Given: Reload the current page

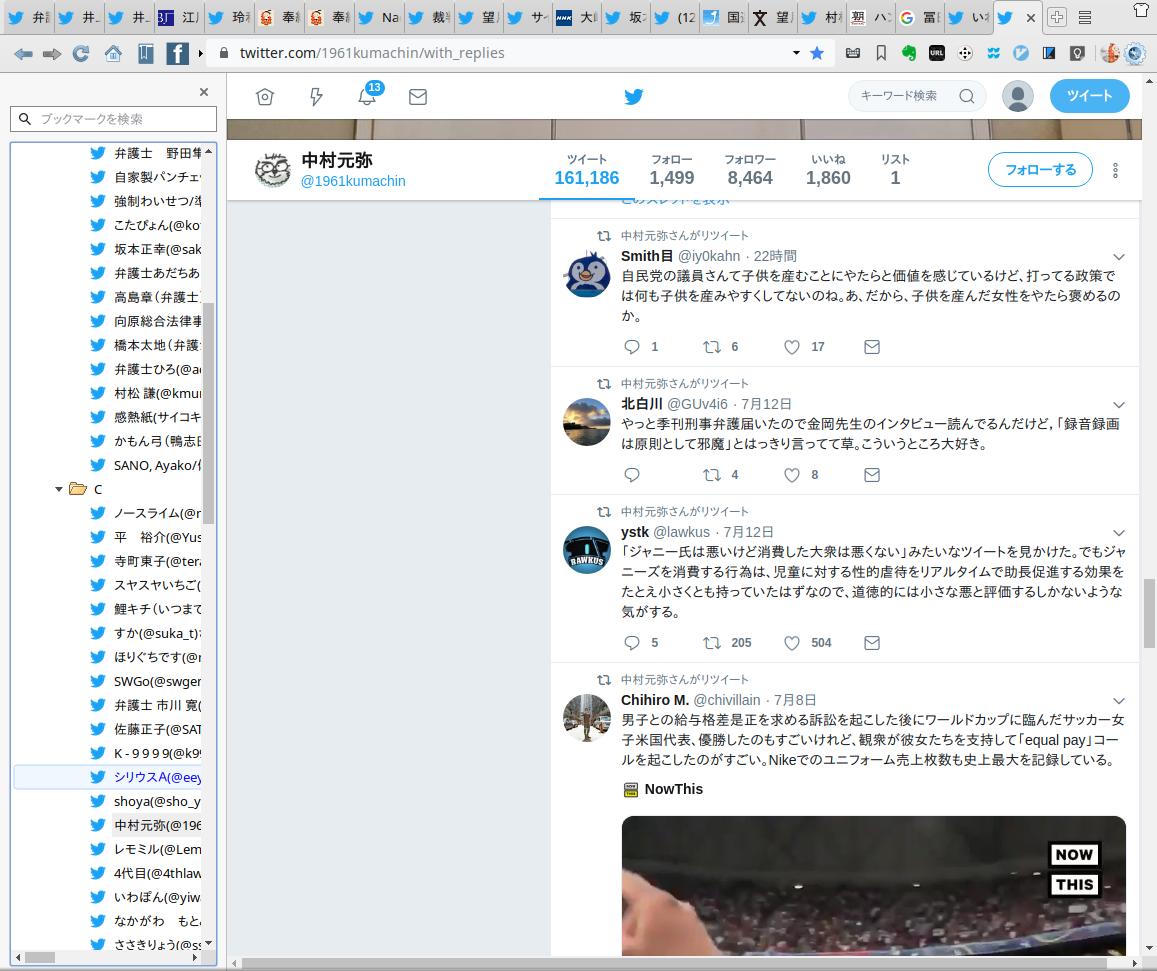Looking at the screenshot, I should point(81,53).
